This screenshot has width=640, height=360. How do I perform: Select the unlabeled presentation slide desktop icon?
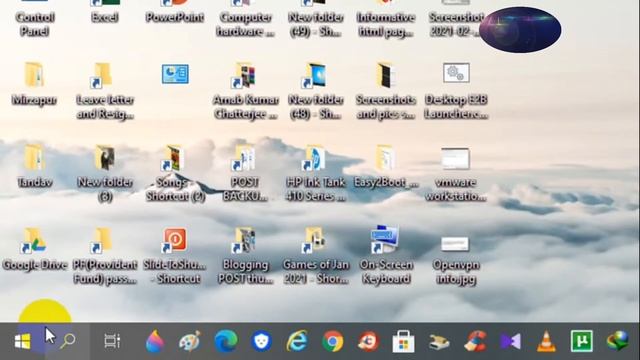click(175, 74)
